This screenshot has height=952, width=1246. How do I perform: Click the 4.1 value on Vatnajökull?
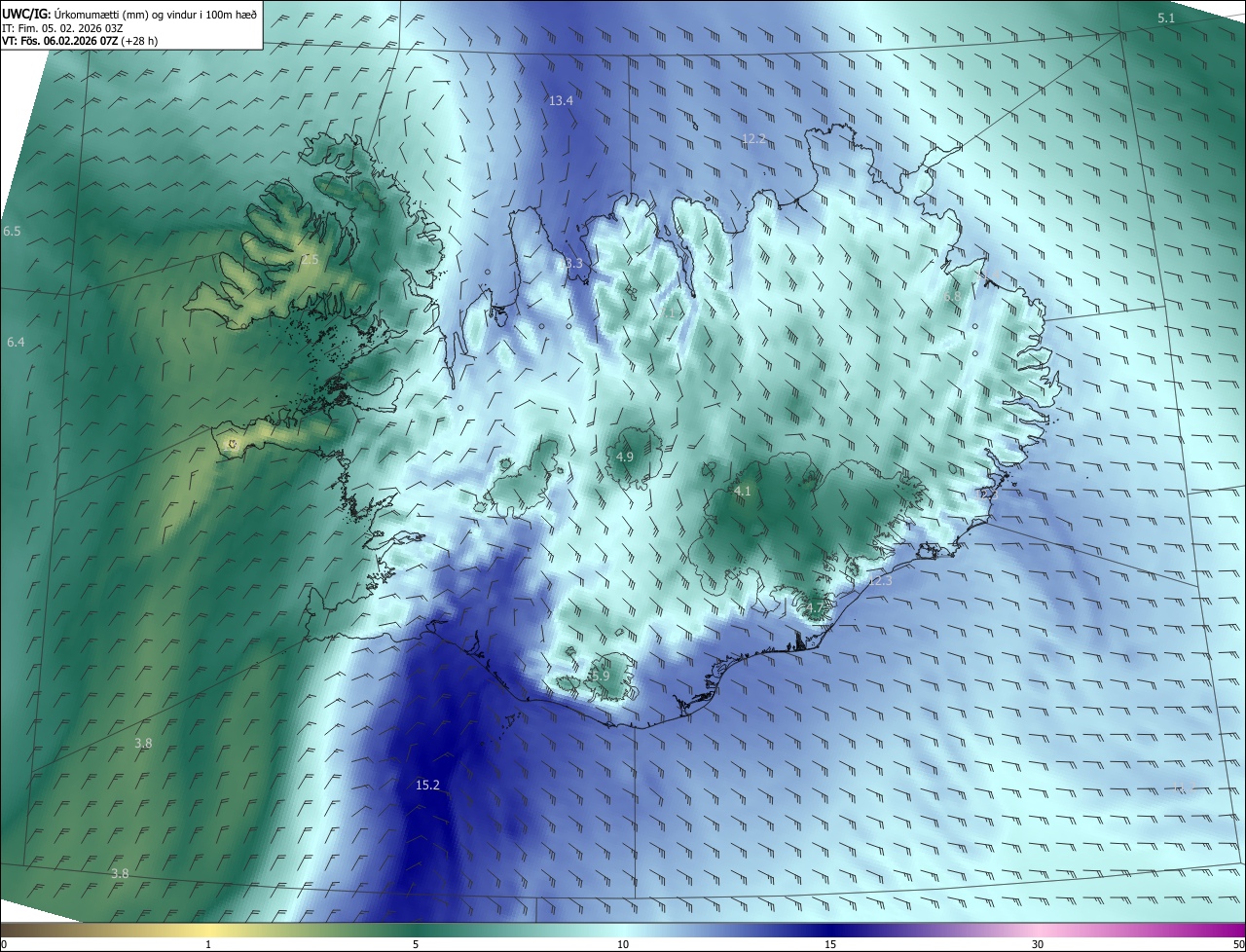point(742,492)
